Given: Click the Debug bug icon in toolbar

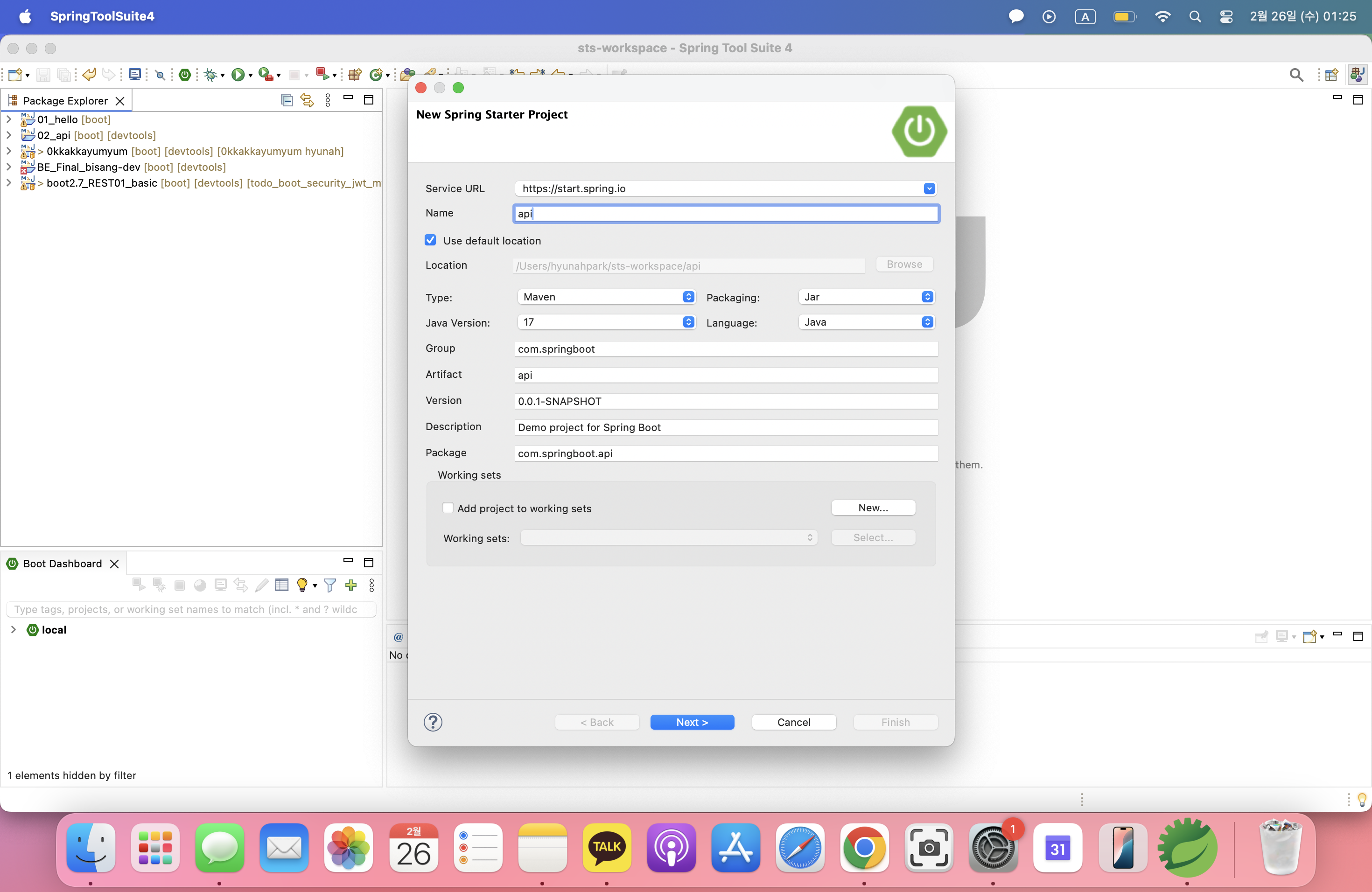Looking at the screenshot, I should 211,75.
